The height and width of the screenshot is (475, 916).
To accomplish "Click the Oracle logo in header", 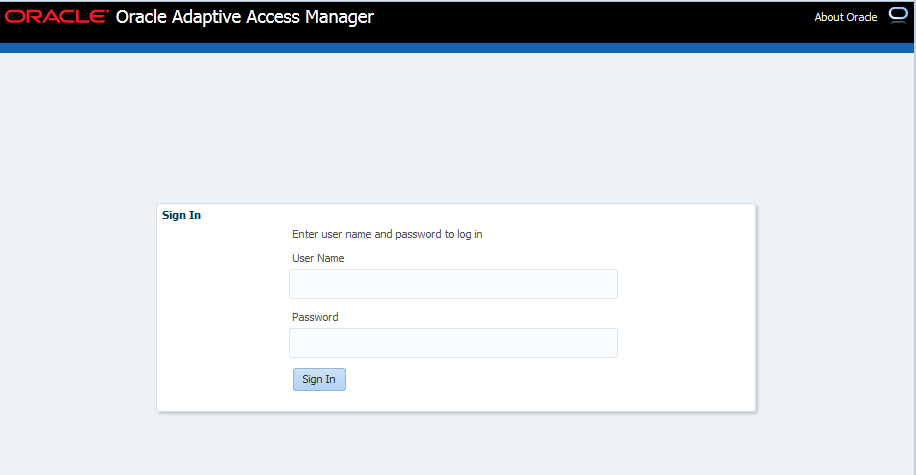I will coord(57,16).
